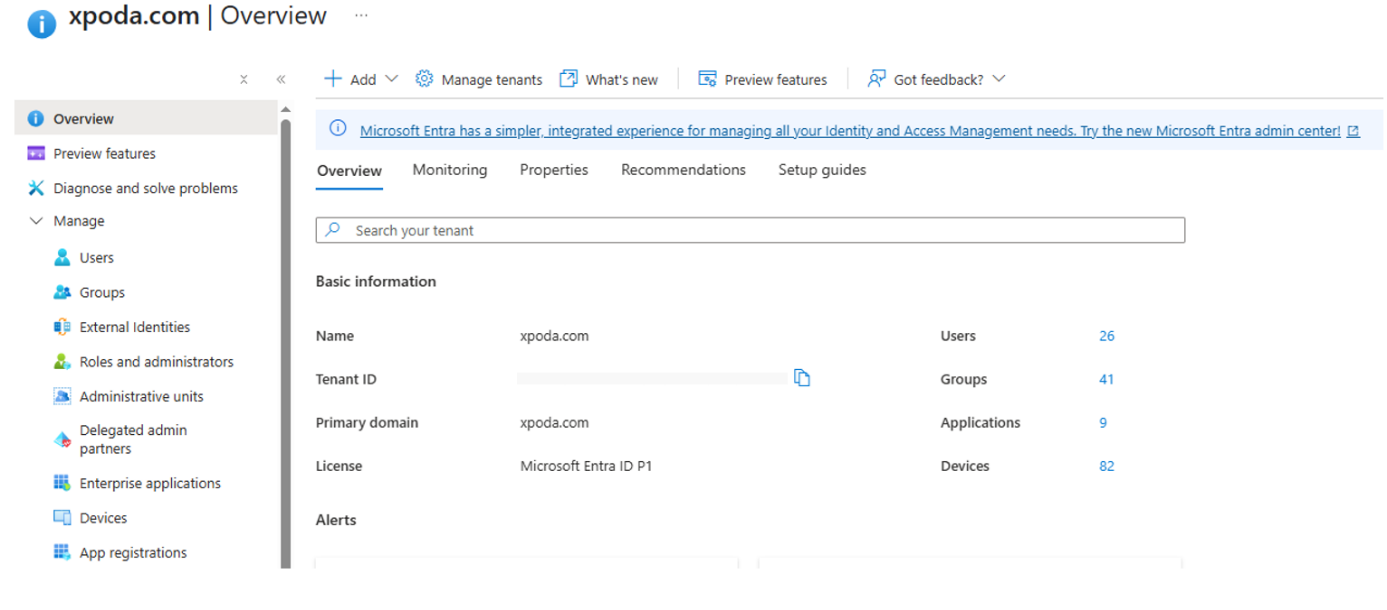Image resolution: width=1387 pixels, height=610 pixels.
Task: Click the Delegated admin partners icon
Action: click(61, 440)
